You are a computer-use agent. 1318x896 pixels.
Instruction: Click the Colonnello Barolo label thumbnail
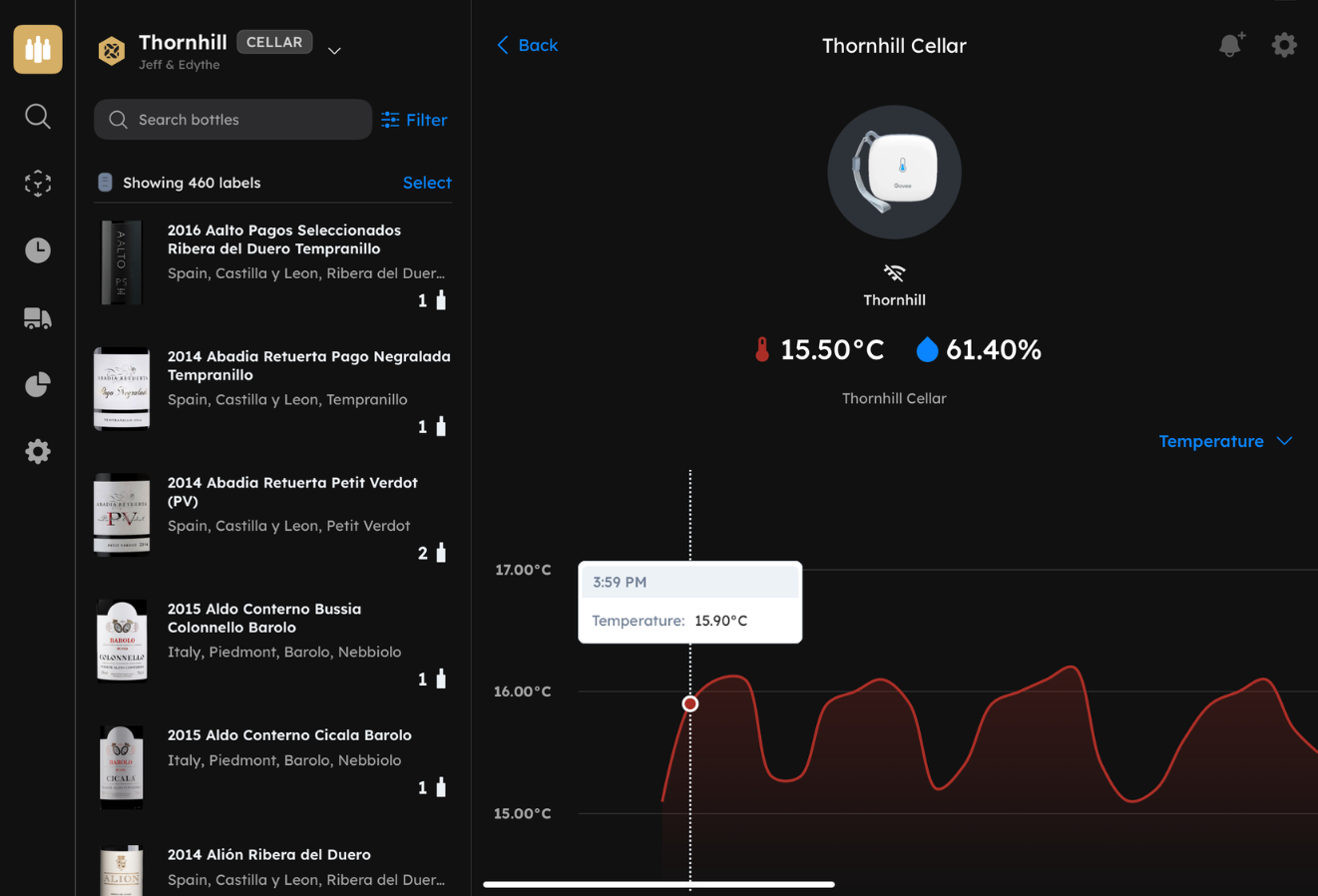click(122, 641)
